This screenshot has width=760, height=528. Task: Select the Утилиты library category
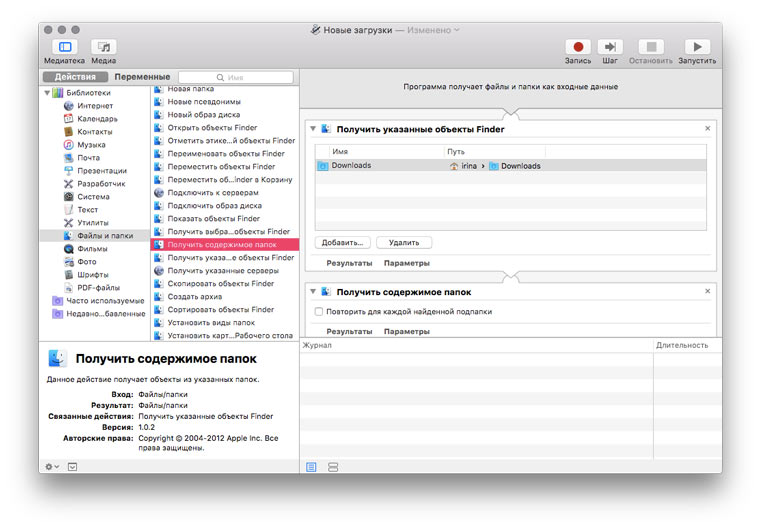93,223
